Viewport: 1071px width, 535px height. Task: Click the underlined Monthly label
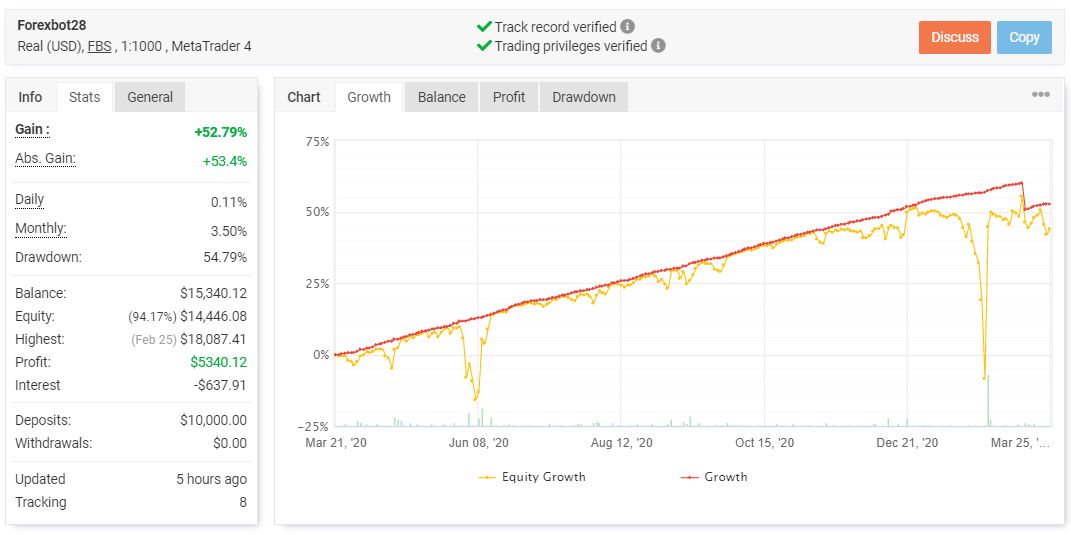[x=40, y=229]
